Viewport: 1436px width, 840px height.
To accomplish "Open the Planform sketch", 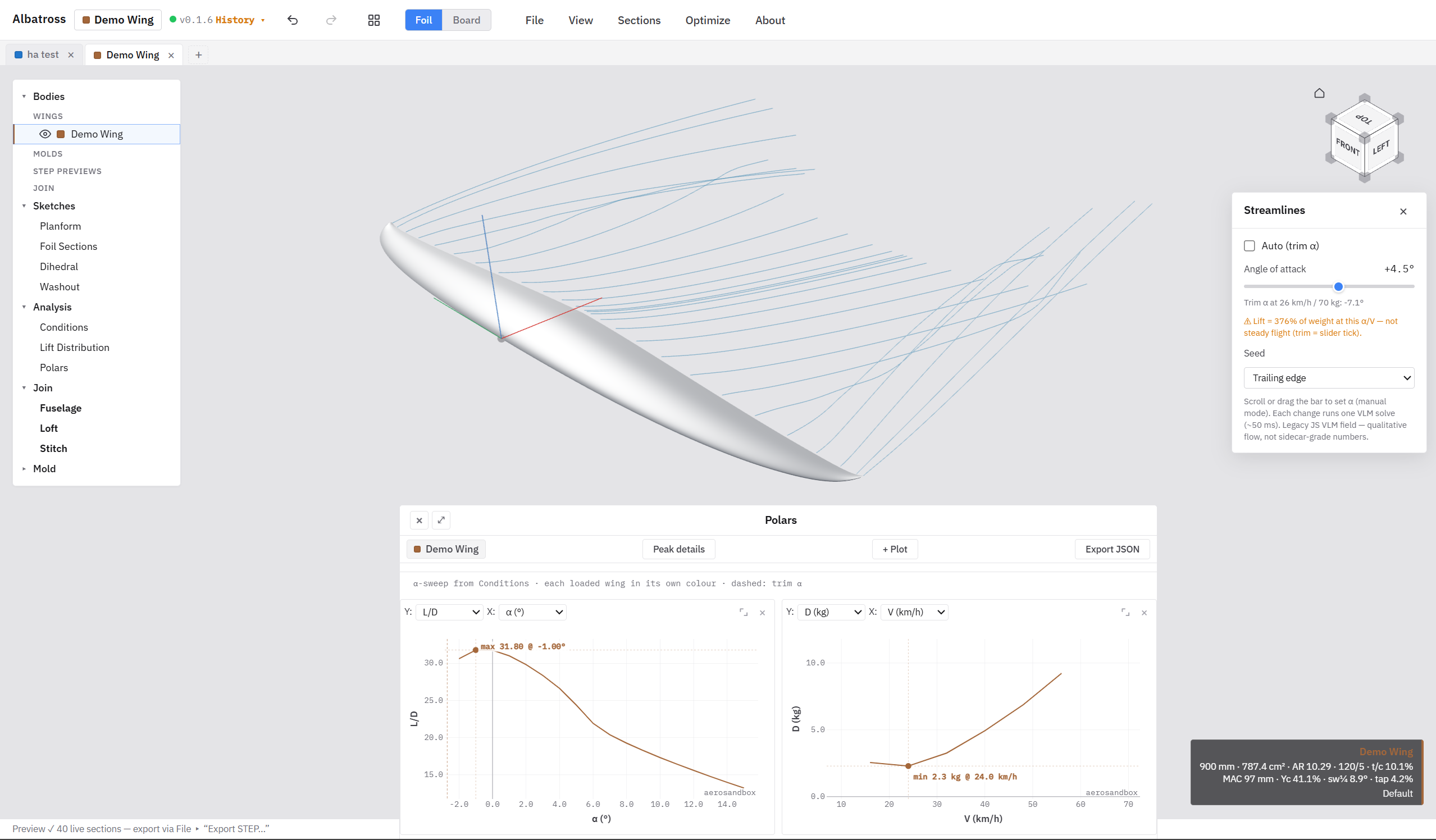I will (x=61, y=226).
